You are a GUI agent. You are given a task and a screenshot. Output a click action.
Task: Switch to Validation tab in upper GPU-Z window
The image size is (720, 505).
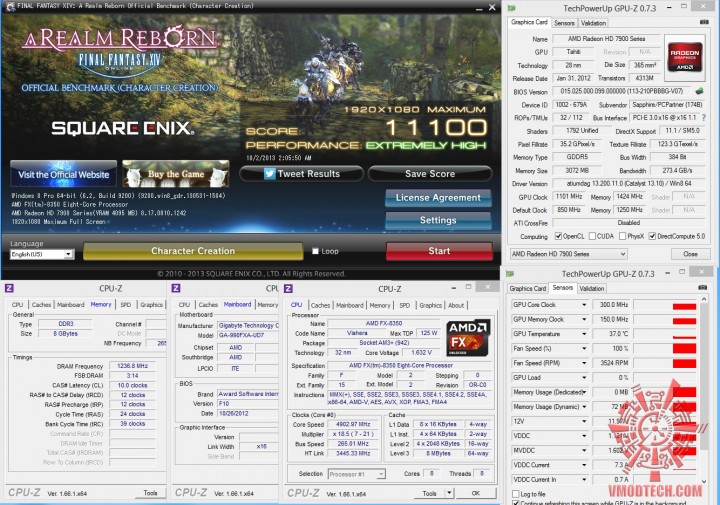point(593,23)
